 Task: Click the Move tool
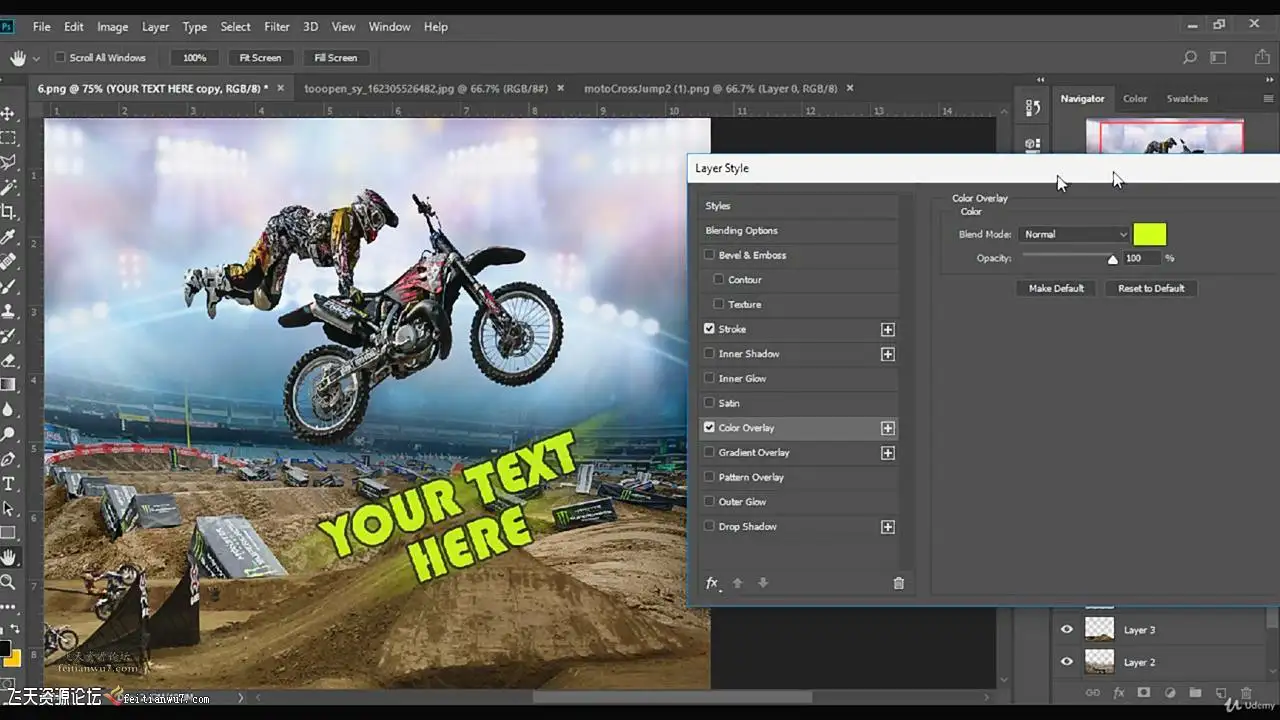[x=9, y=114]
